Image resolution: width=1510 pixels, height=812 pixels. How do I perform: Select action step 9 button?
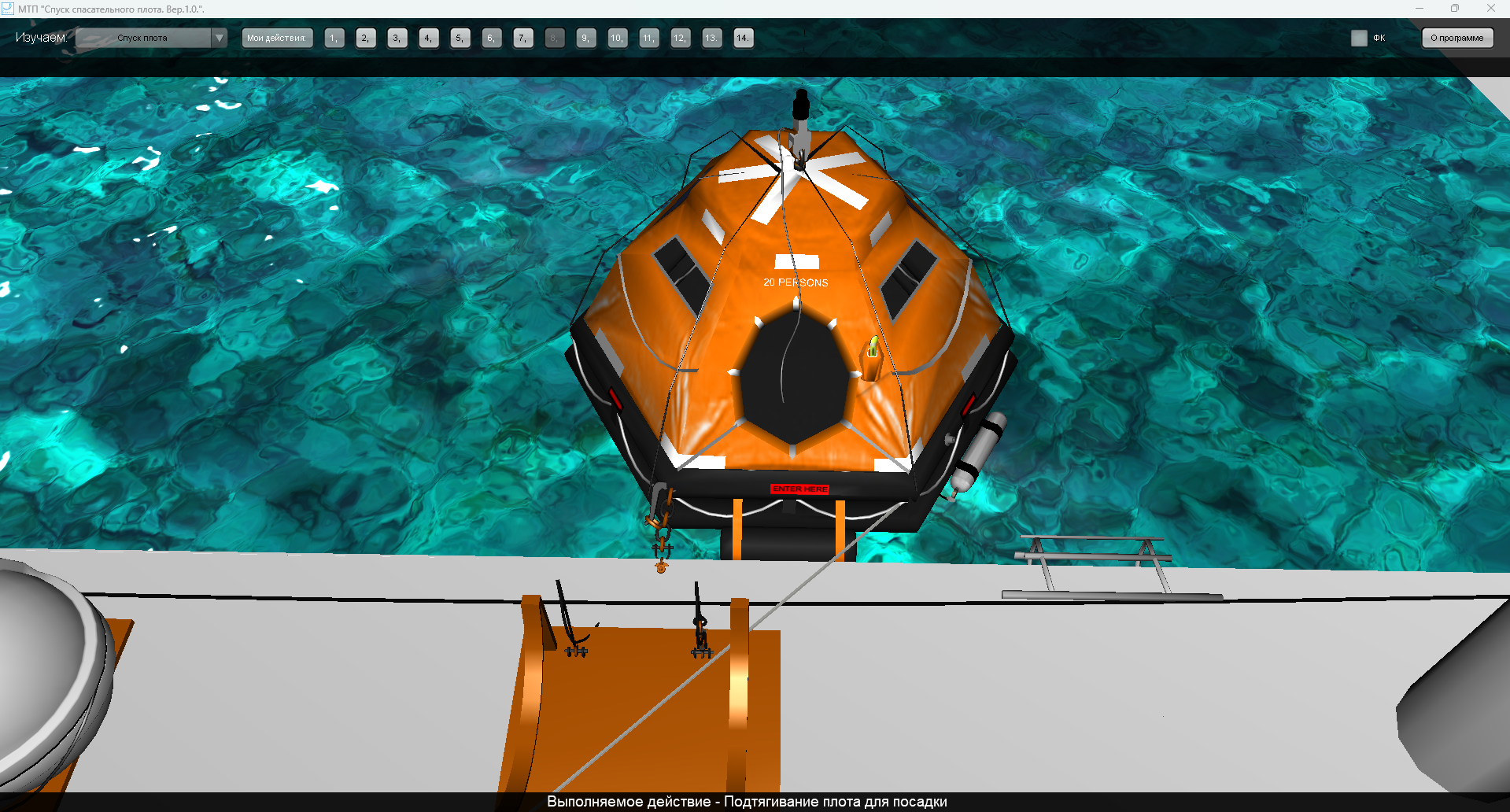[x=586, y=38]
